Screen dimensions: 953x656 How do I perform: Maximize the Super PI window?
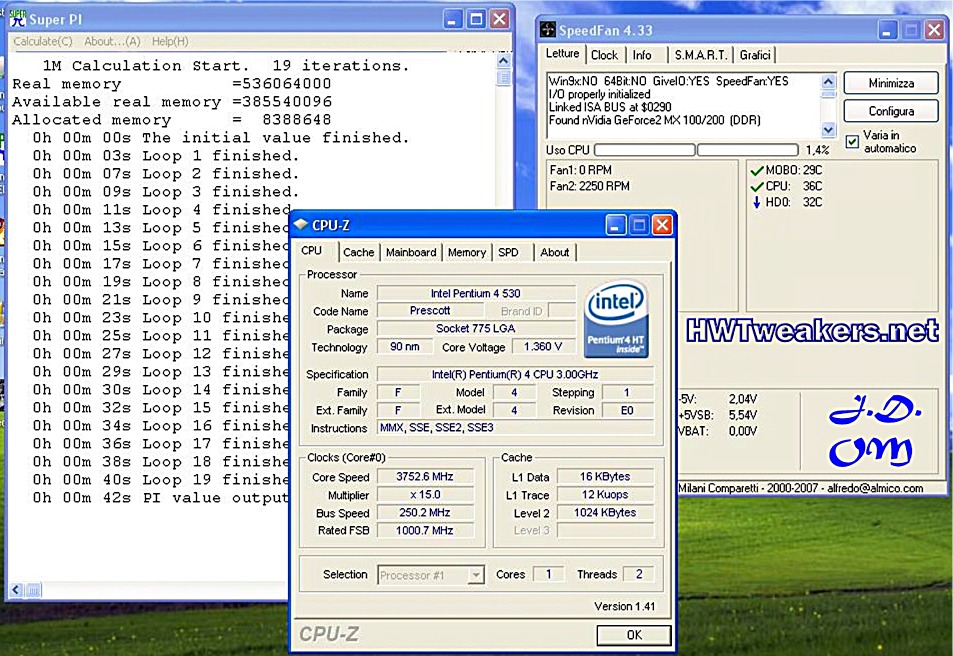[476, 19]
